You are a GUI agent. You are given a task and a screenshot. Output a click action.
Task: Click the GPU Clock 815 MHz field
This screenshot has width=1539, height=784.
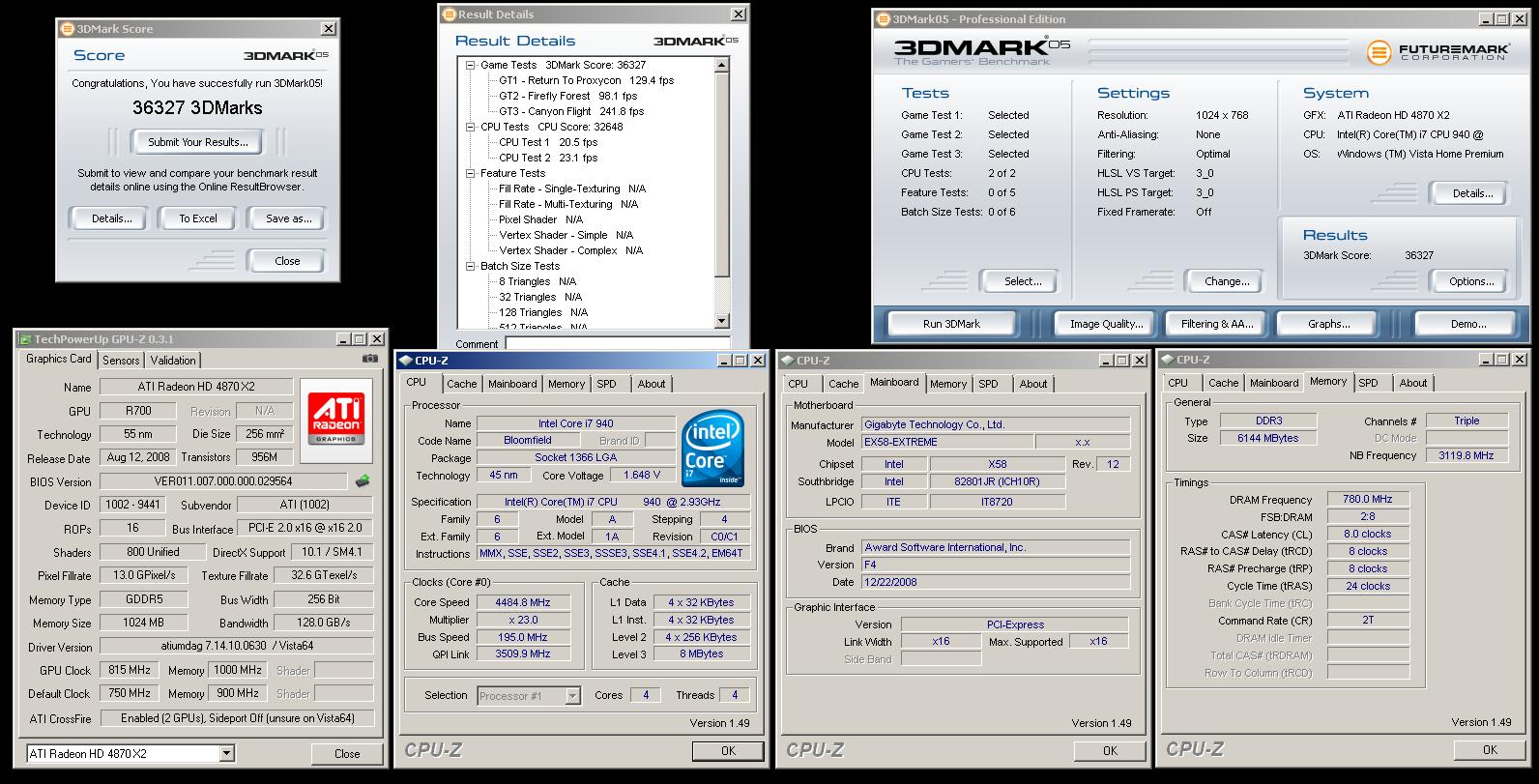pyautogui.click(x=130, y=670)
